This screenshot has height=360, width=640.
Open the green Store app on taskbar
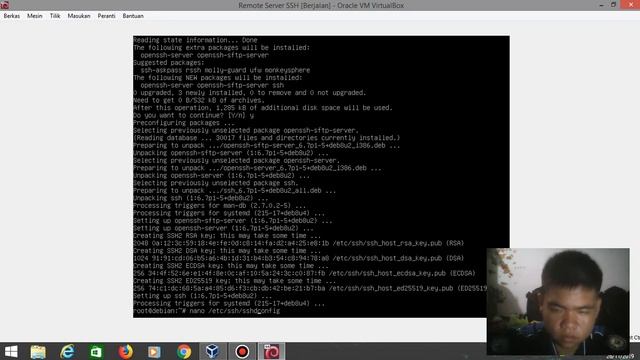coord(96,351)
